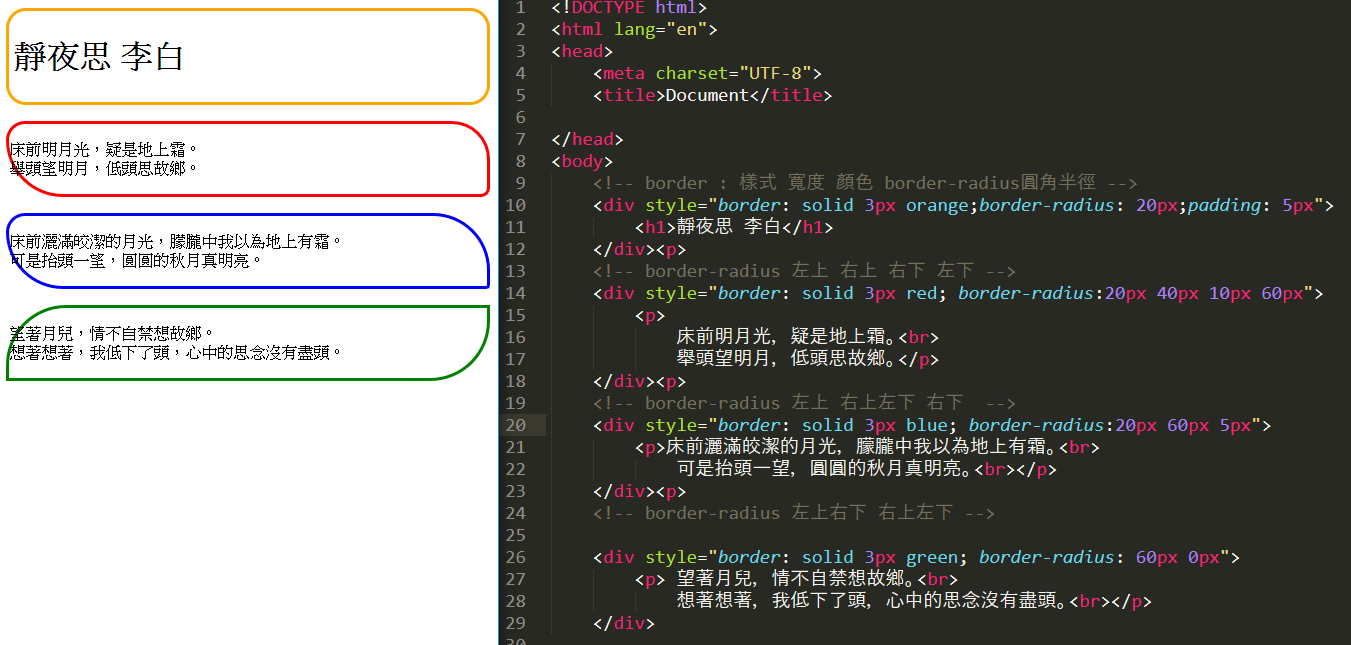
Task: Click the opening body tag on line 8
Action: click(x=582, y=161)
